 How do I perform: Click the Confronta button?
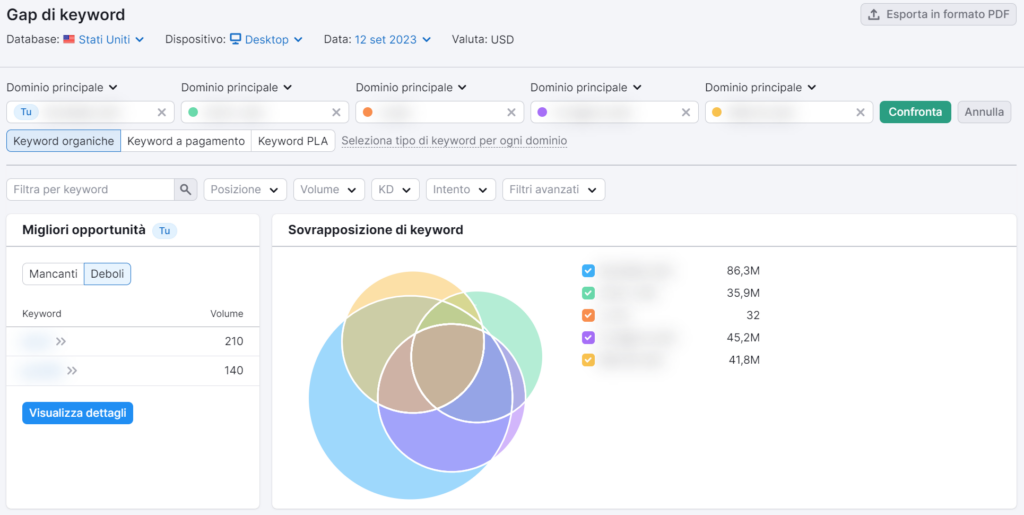(916, 112)
